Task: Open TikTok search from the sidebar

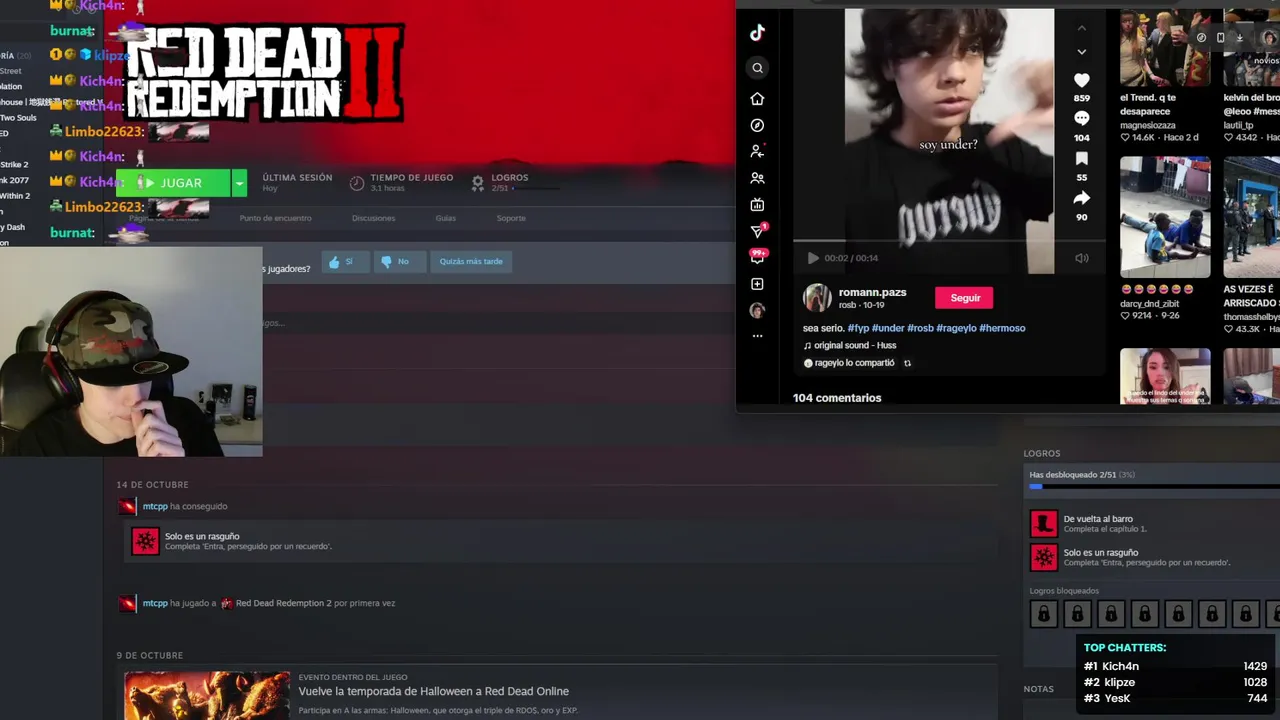Action: (x=757, y=68)
